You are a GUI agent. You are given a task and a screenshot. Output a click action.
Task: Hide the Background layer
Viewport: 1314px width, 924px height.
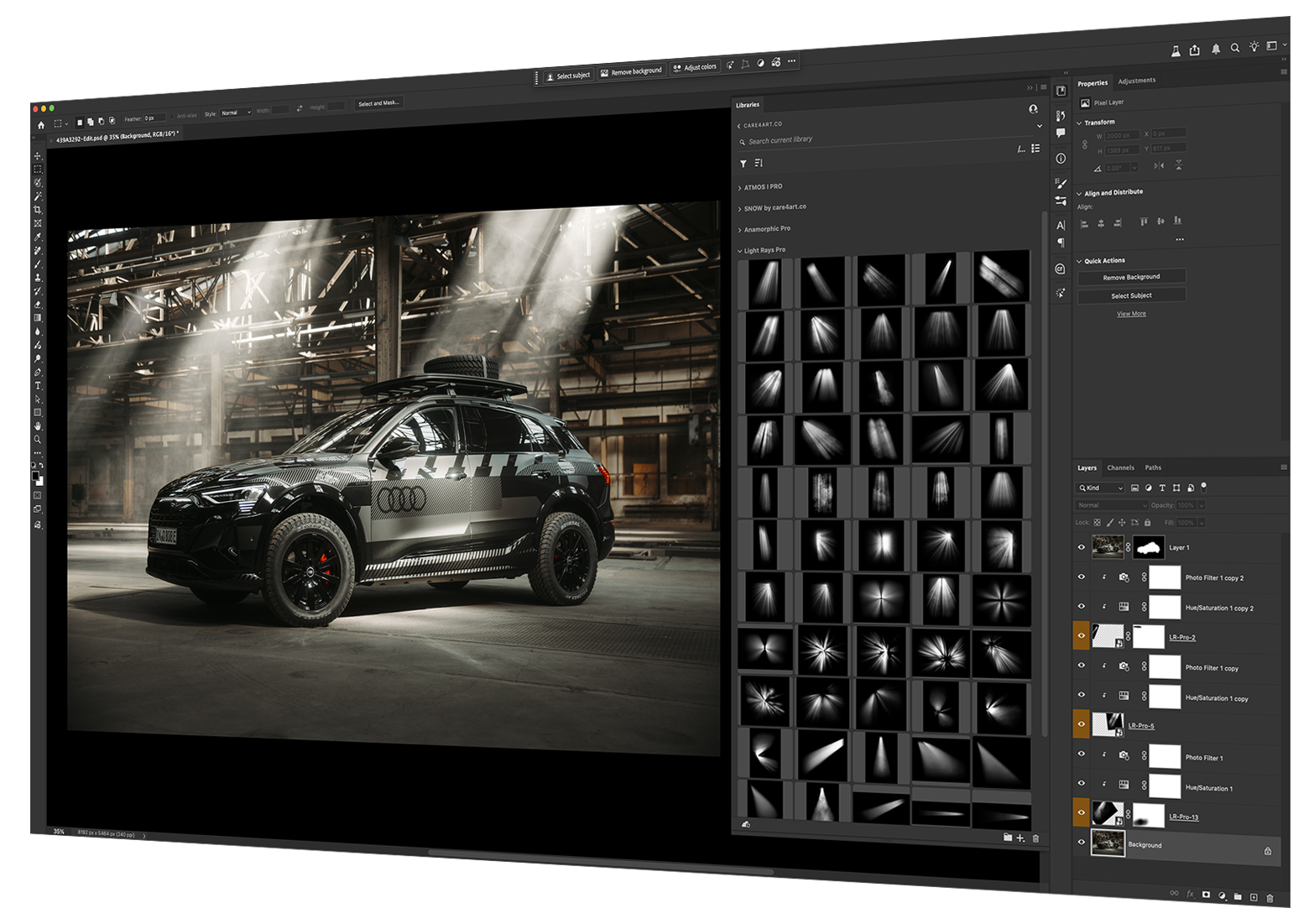click(x=1082, y=842)
